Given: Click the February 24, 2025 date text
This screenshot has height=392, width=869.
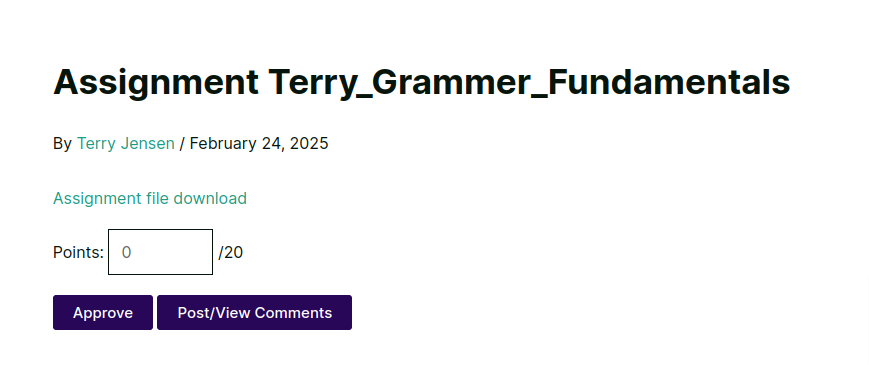Looking at the screenshot, I should [x=259, y=144].
